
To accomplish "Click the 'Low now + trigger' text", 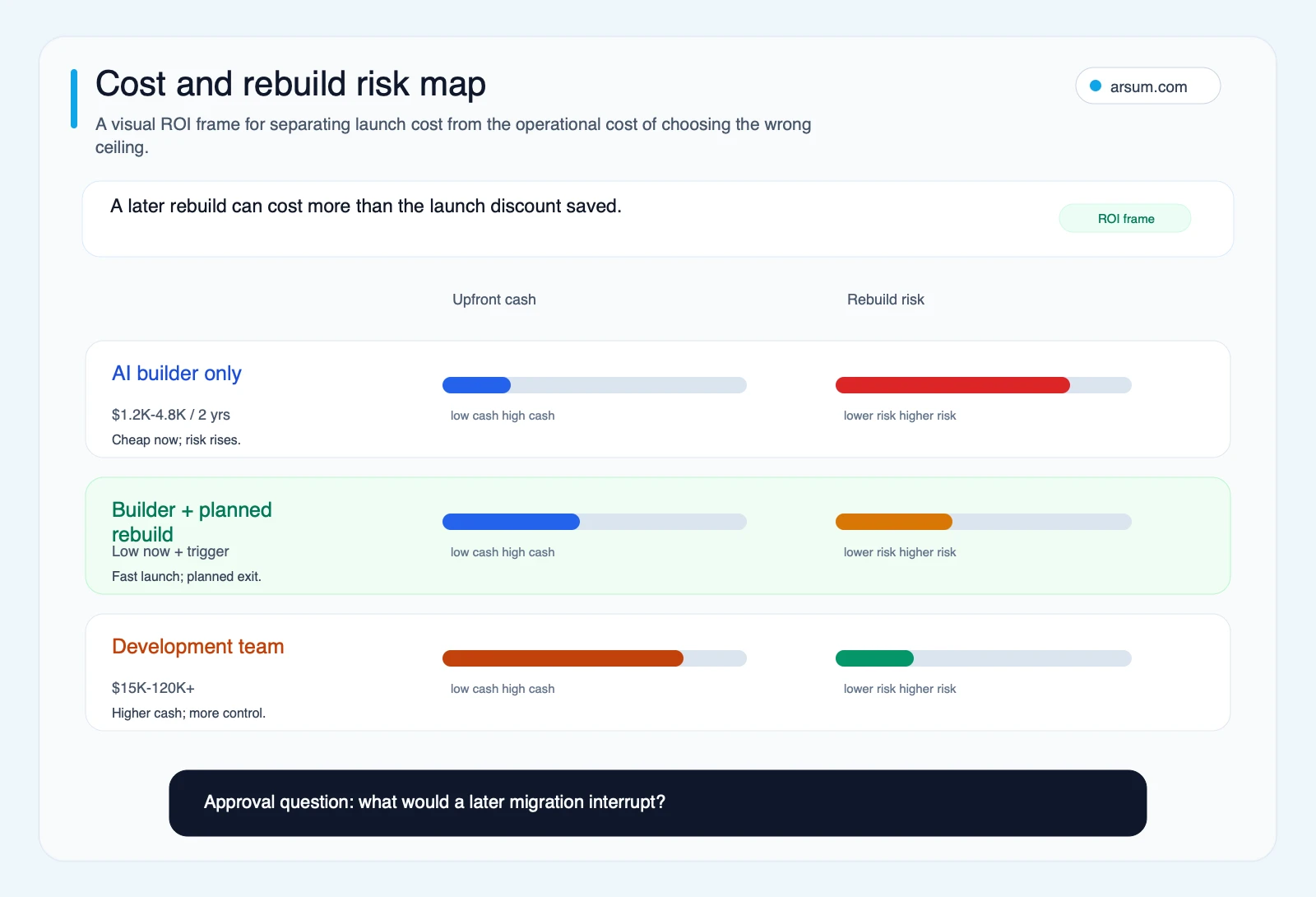I will tap(170, 551).
